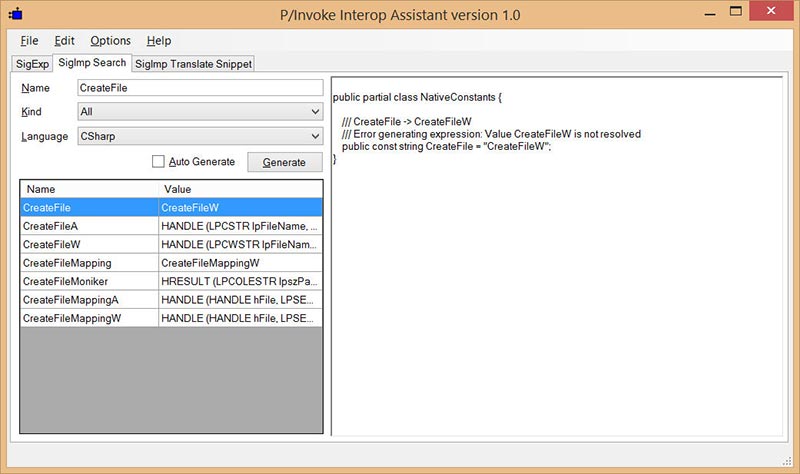Open the Edit menu

pos(65,41)
